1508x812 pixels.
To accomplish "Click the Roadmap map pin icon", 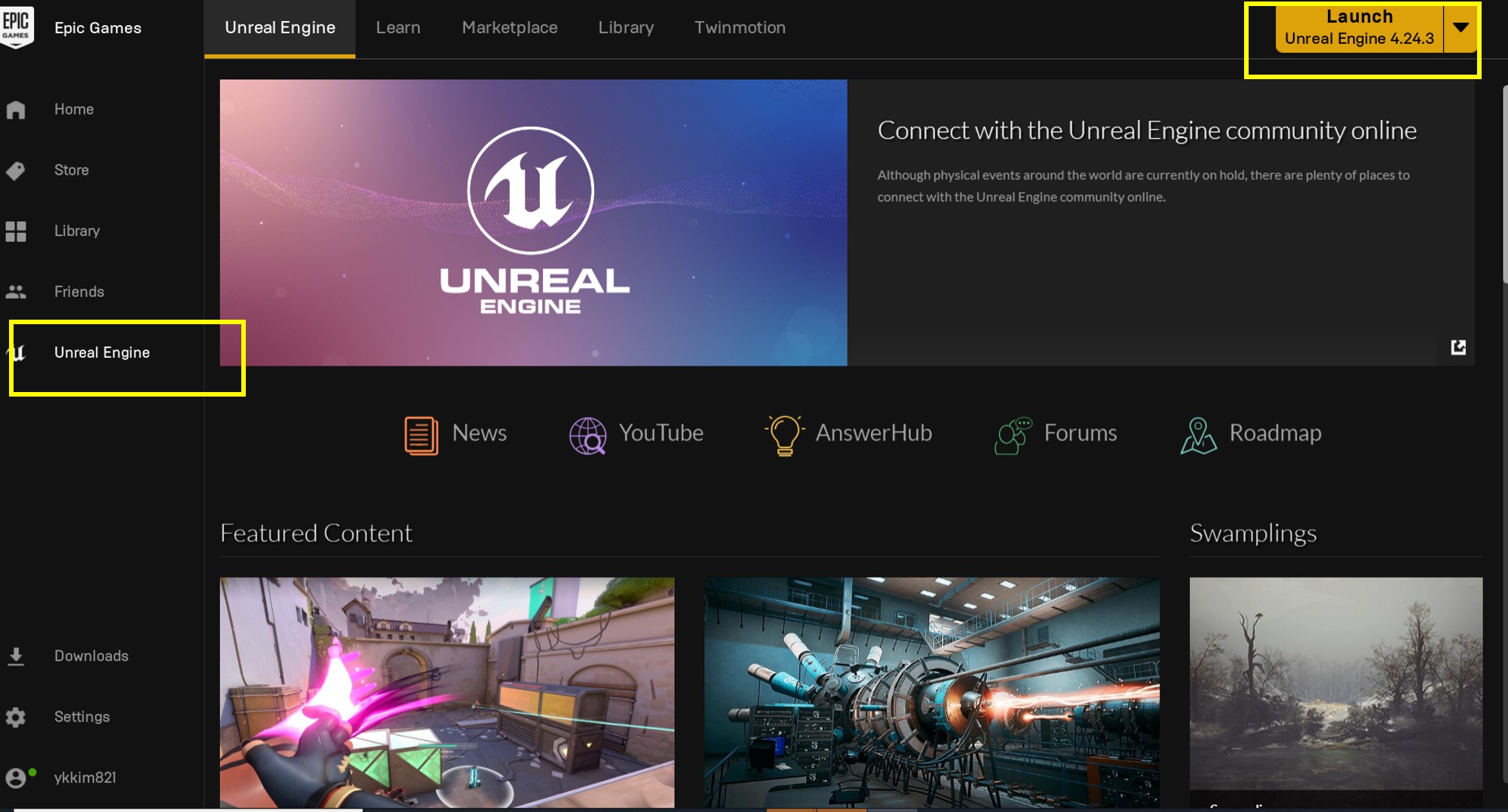I will [1198, 435].
